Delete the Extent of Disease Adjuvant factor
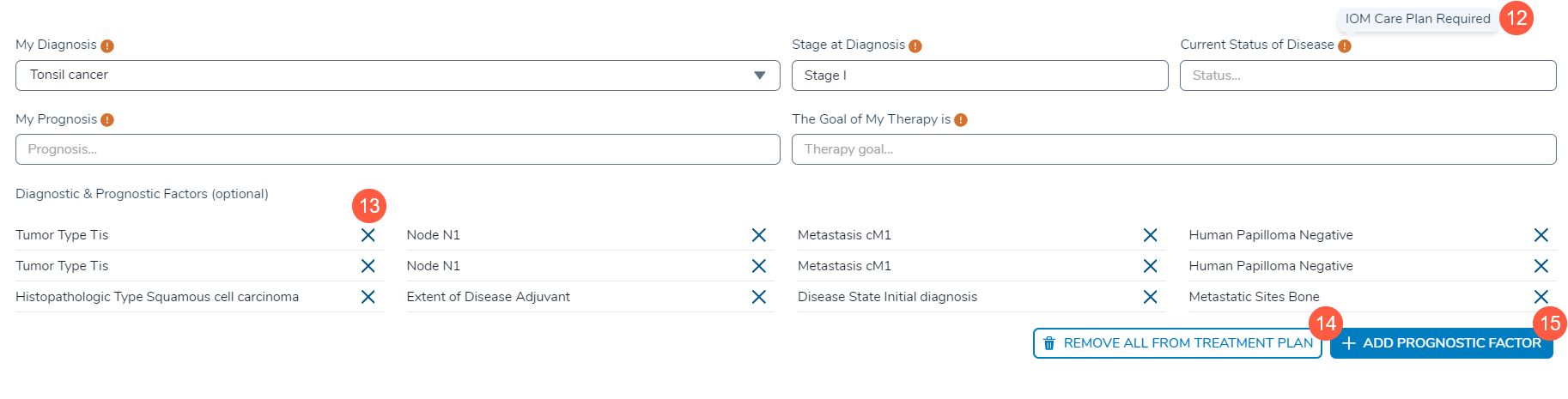Image resolution: width=1568 pixels, height=399 pixels. pyautogui.click(x=759, y=297)
